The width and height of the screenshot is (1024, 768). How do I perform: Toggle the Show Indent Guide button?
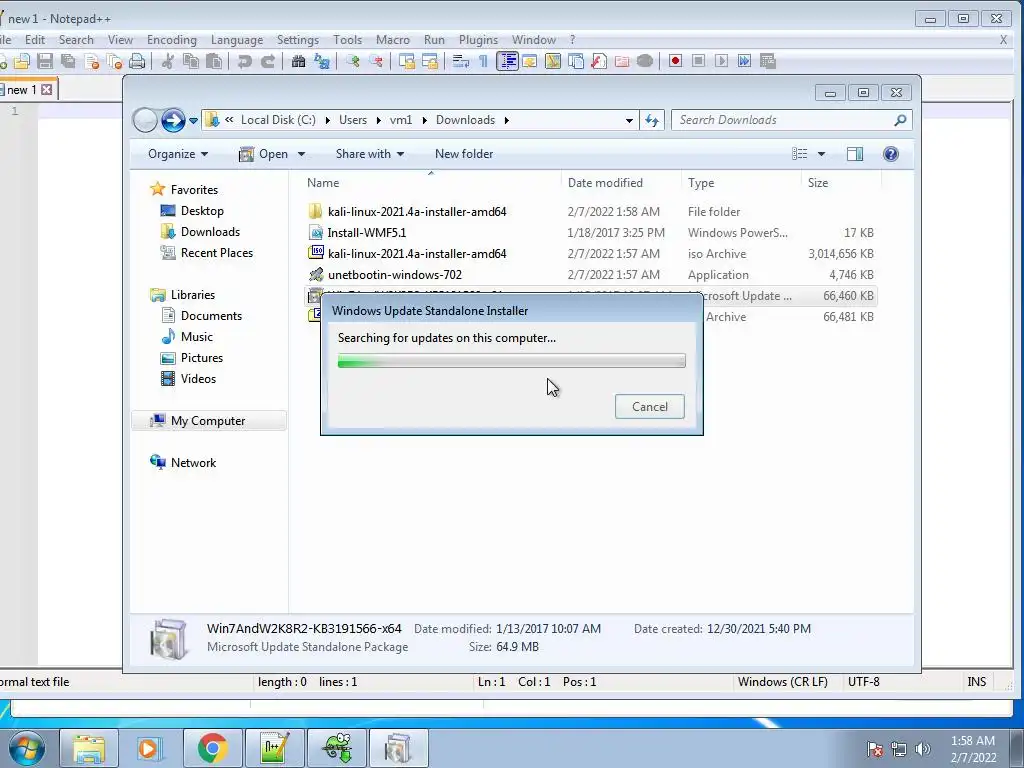click(507, 61)
